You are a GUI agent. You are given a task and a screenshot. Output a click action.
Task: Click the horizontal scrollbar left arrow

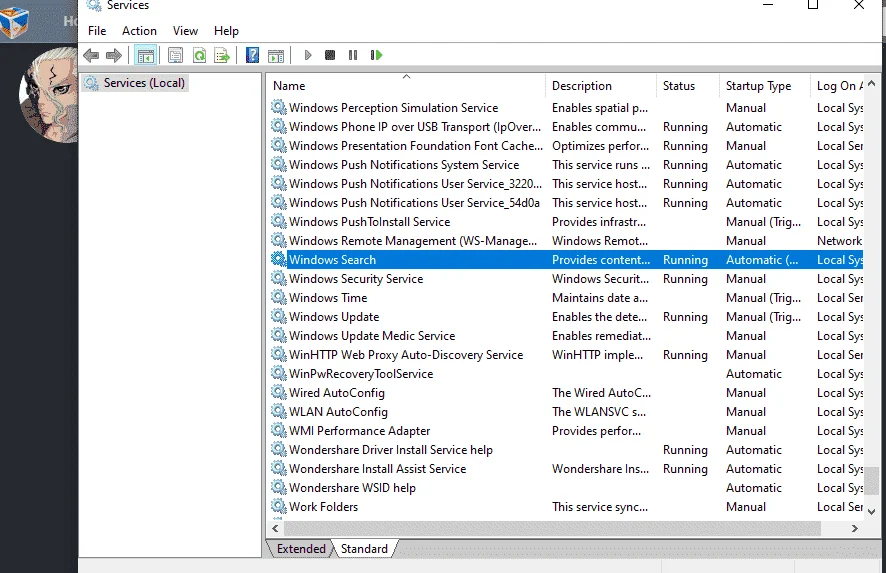click(x=275, y=528)
